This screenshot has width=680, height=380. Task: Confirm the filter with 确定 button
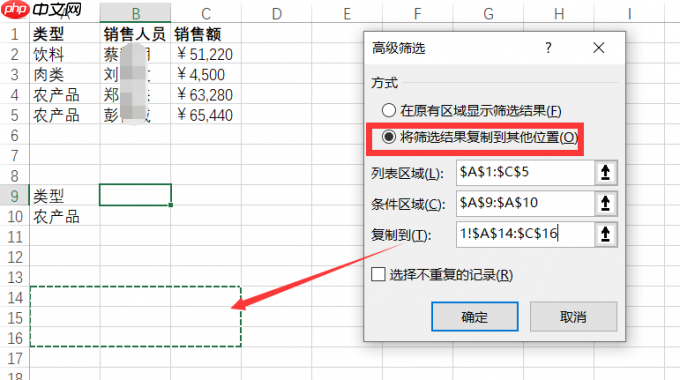tap(475, 317)
